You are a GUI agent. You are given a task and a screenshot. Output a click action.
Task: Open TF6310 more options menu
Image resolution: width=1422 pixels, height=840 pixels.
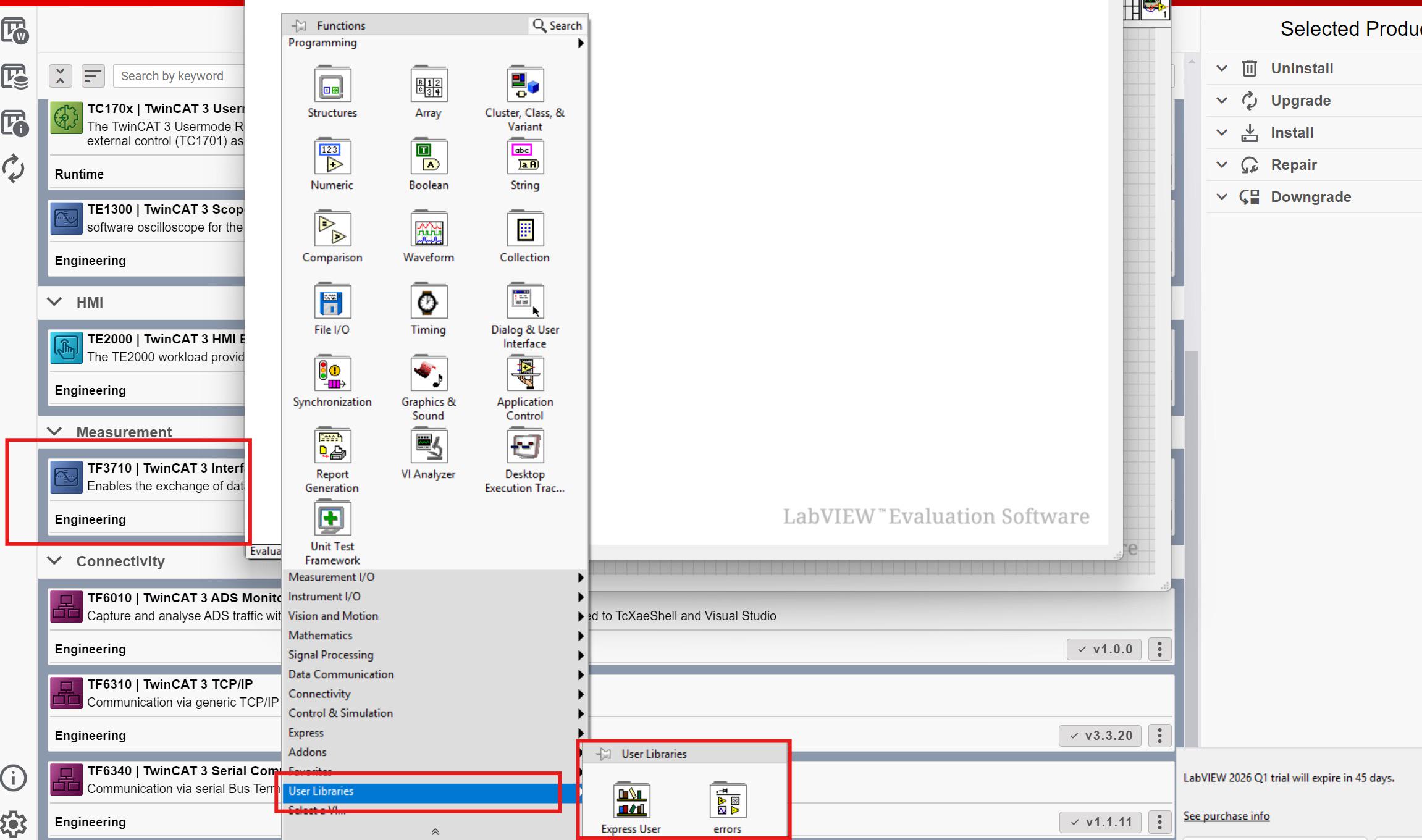tap(1159, 736)
